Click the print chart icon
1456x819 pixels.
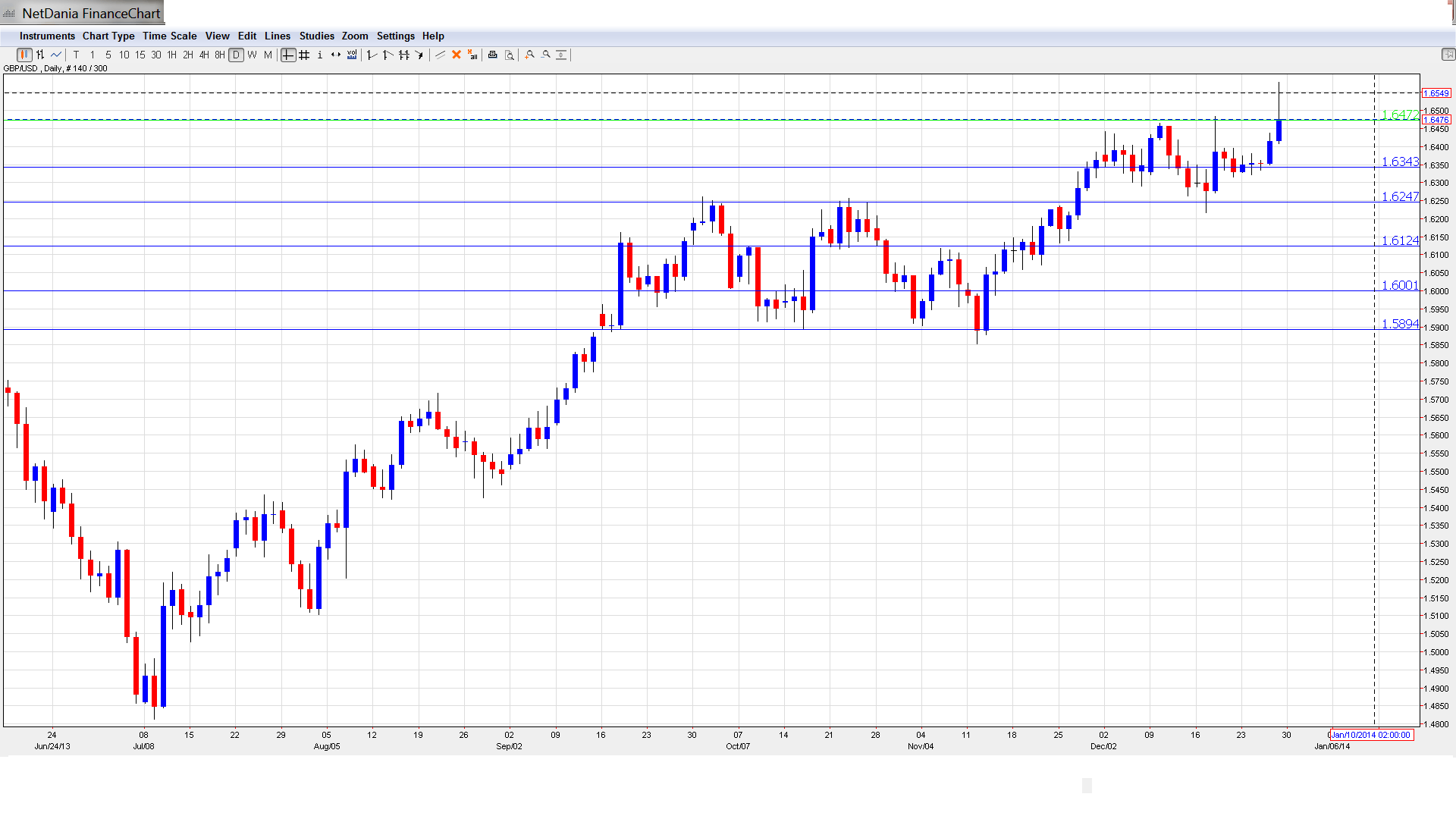point(493,55)
